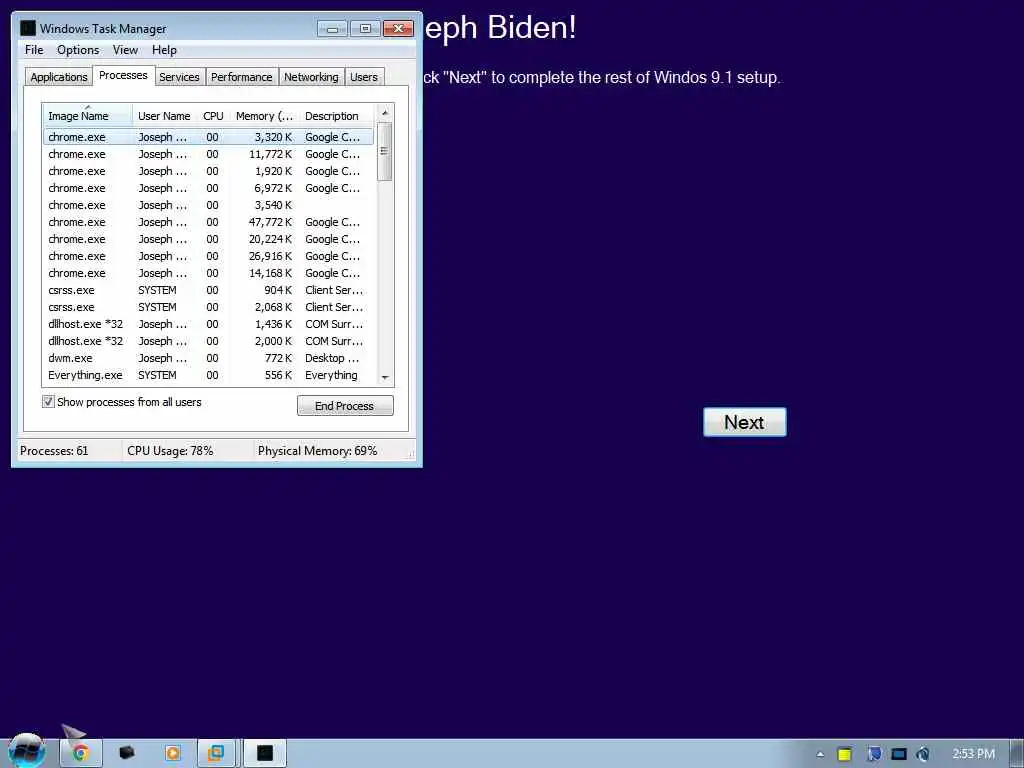The width and height of the screenshot is (1024, 768).
Task: Sort by CPU column header
Action: pyautogui.click(x=213, y=116)
